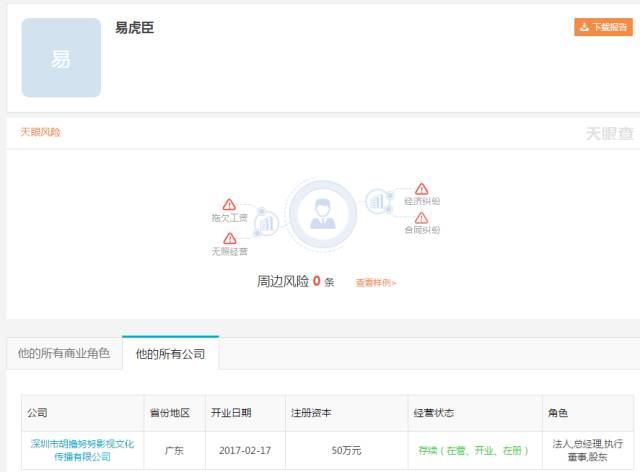The height and width of the screenshot is (472, 640).
Task: Click the 易虎臣 name title
Action: click(134, 28)
